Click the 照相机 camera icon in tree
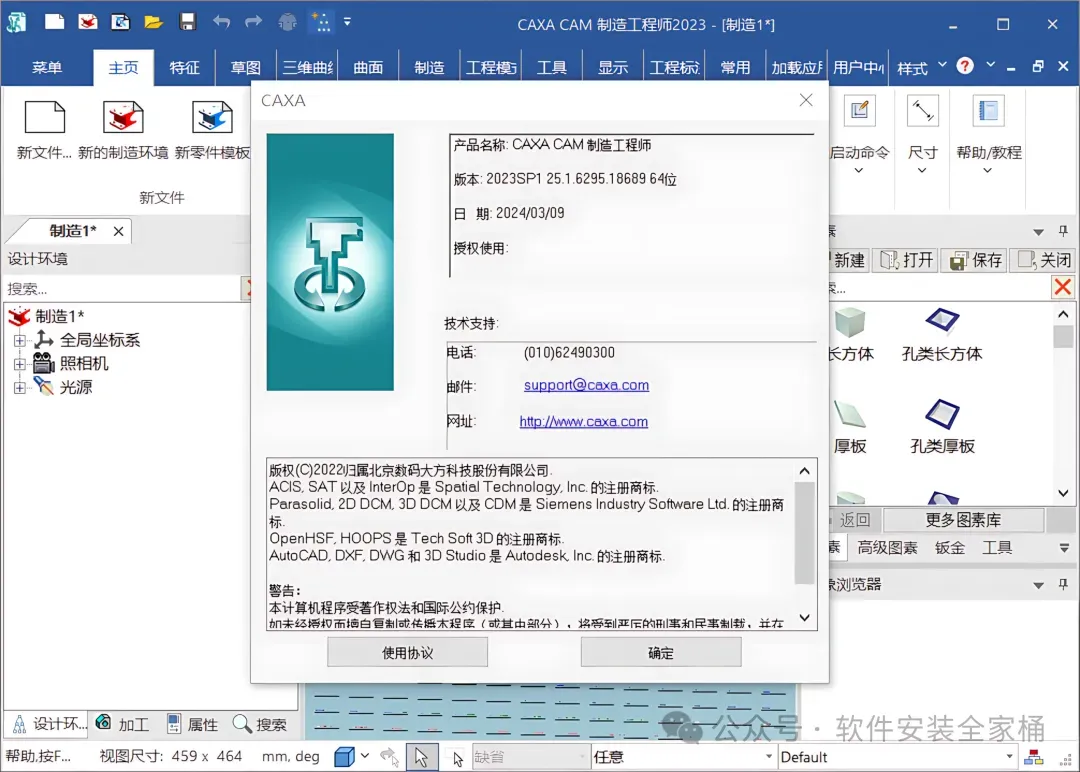The height and width of the screenshot is (772, 1080). tap(43, 363)
